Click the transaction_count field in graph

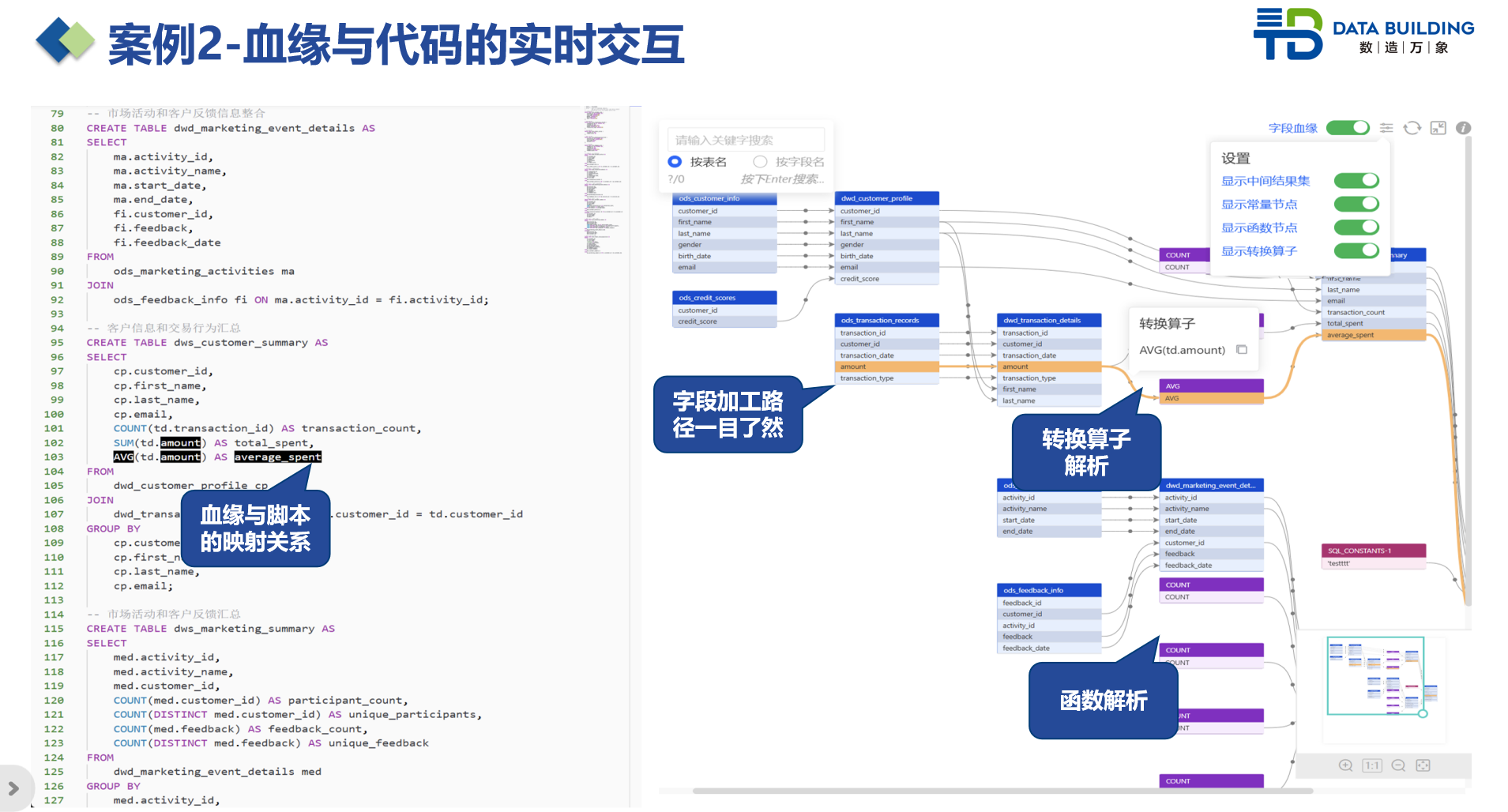[x=1374, y=312]
